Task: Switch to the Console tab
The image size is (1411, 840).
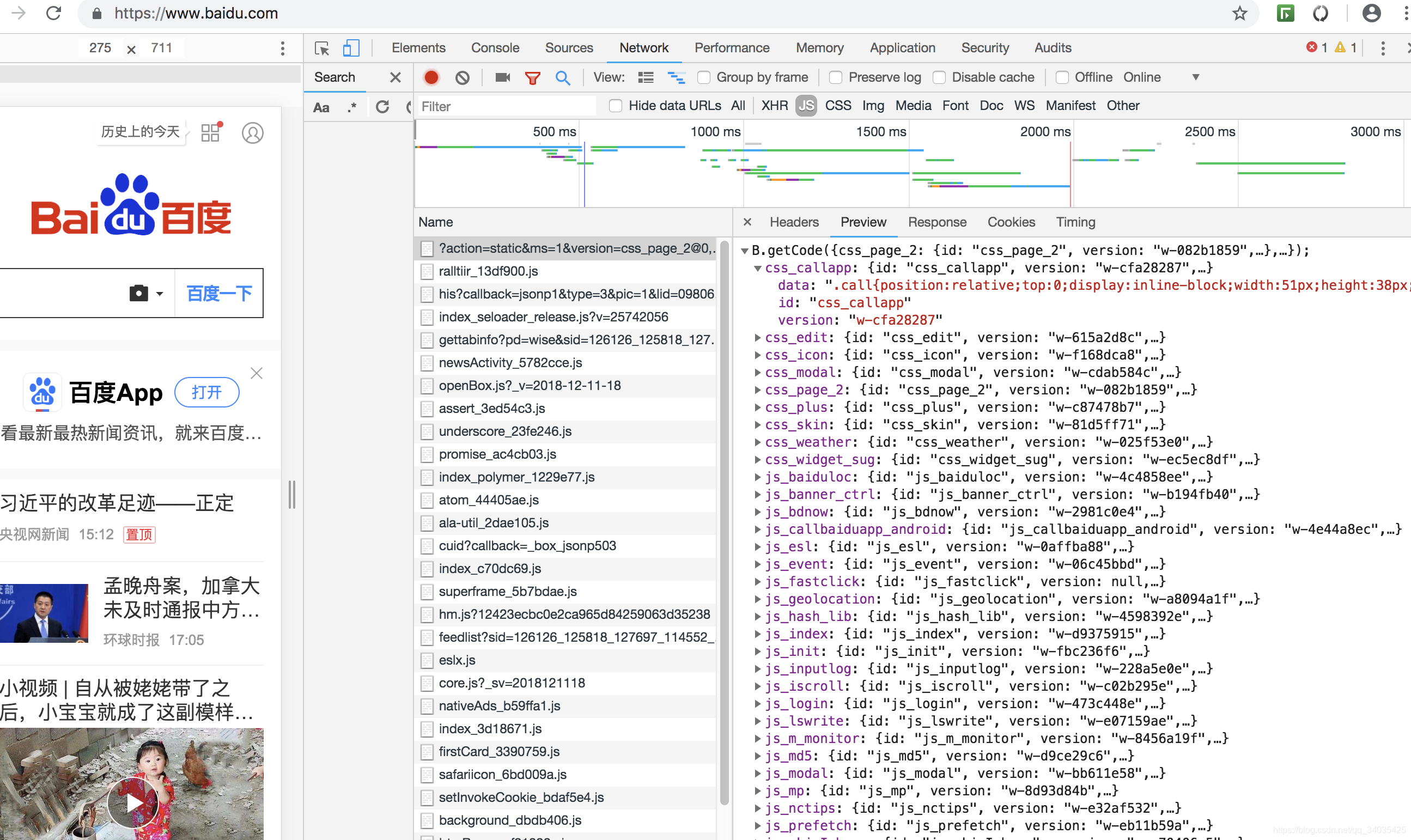Action: (x=495, y=48)
